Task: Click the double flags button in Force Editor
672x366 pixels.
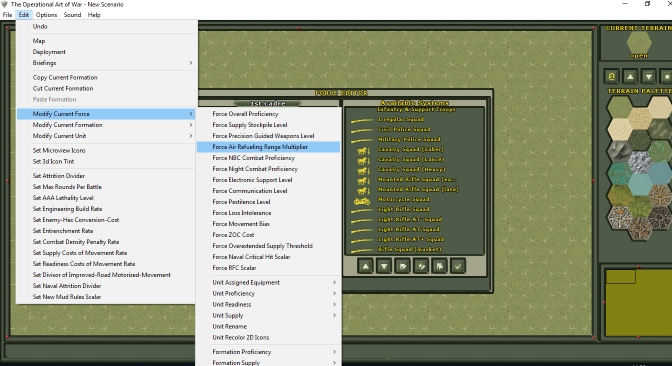Action: click(x=439, y=266)
